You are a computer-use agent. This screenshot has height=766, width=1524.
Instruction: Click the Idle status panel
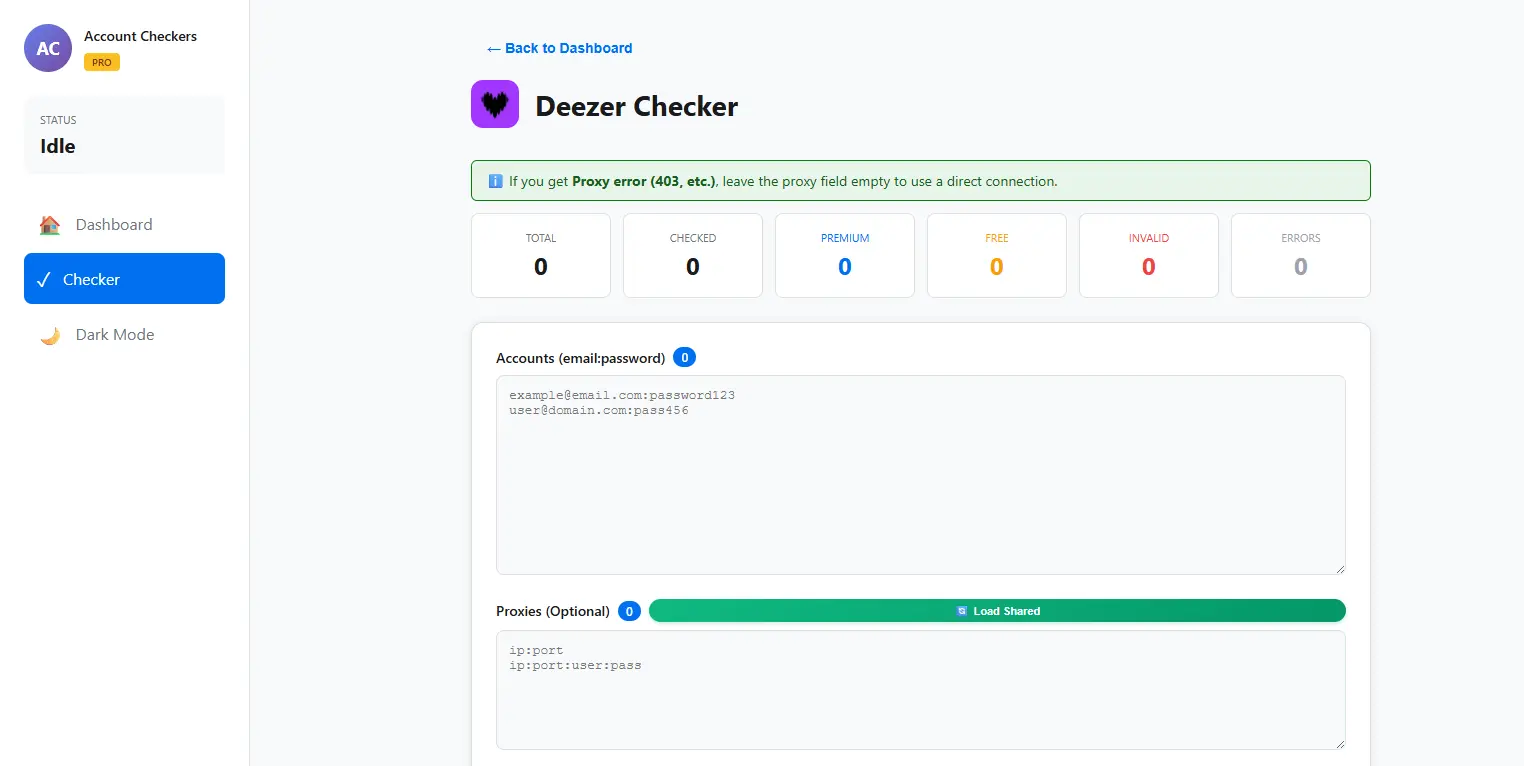pos(124,135)
